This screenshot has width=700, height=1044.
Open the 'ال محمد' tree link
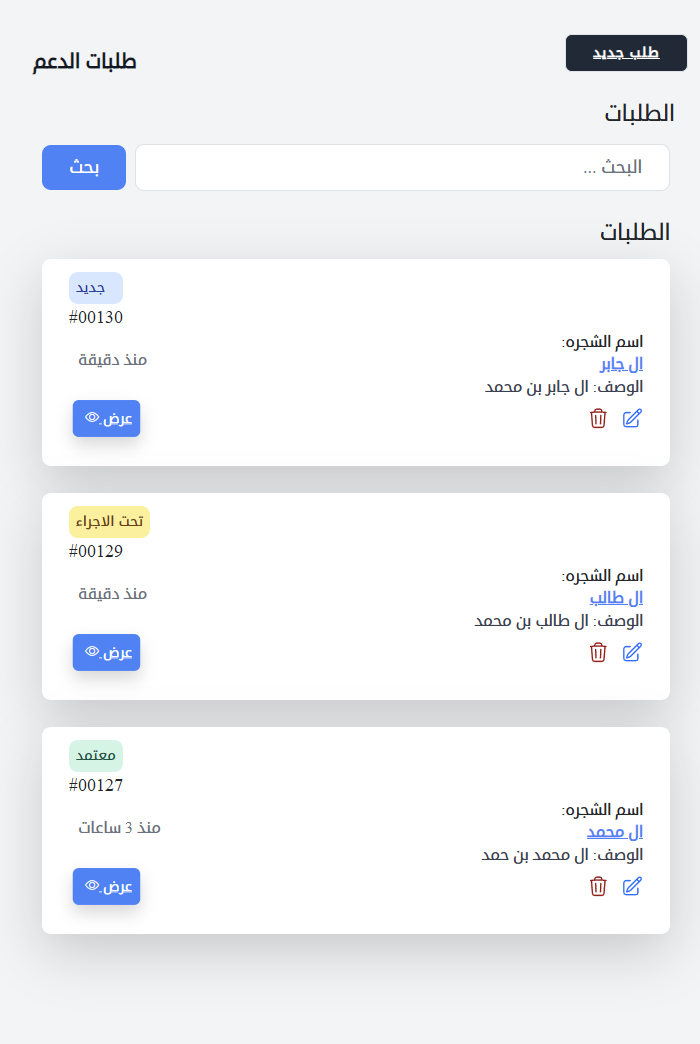(615, 831)
